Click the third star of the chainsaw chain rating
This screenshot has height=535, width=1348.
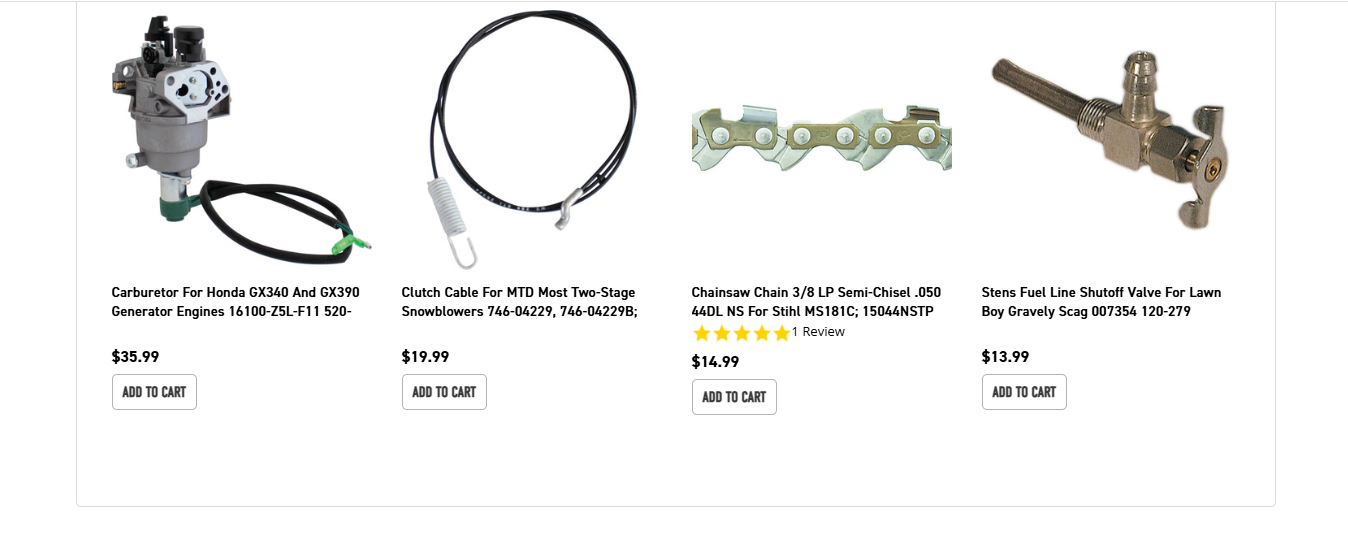(x=741, y=333)
